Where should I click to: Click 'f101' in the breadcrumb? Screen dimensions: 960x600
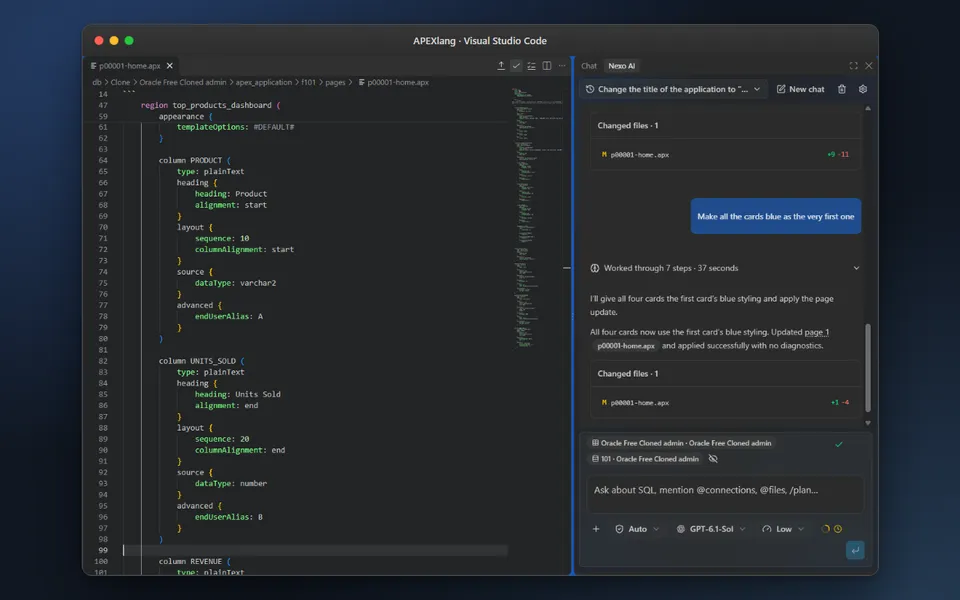(309, 82)
